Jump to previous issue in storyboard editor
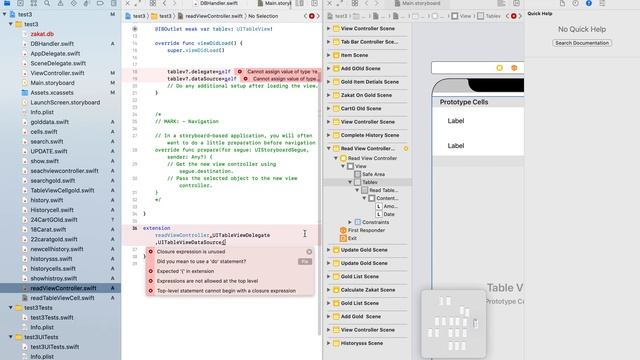 click(507, 16)
